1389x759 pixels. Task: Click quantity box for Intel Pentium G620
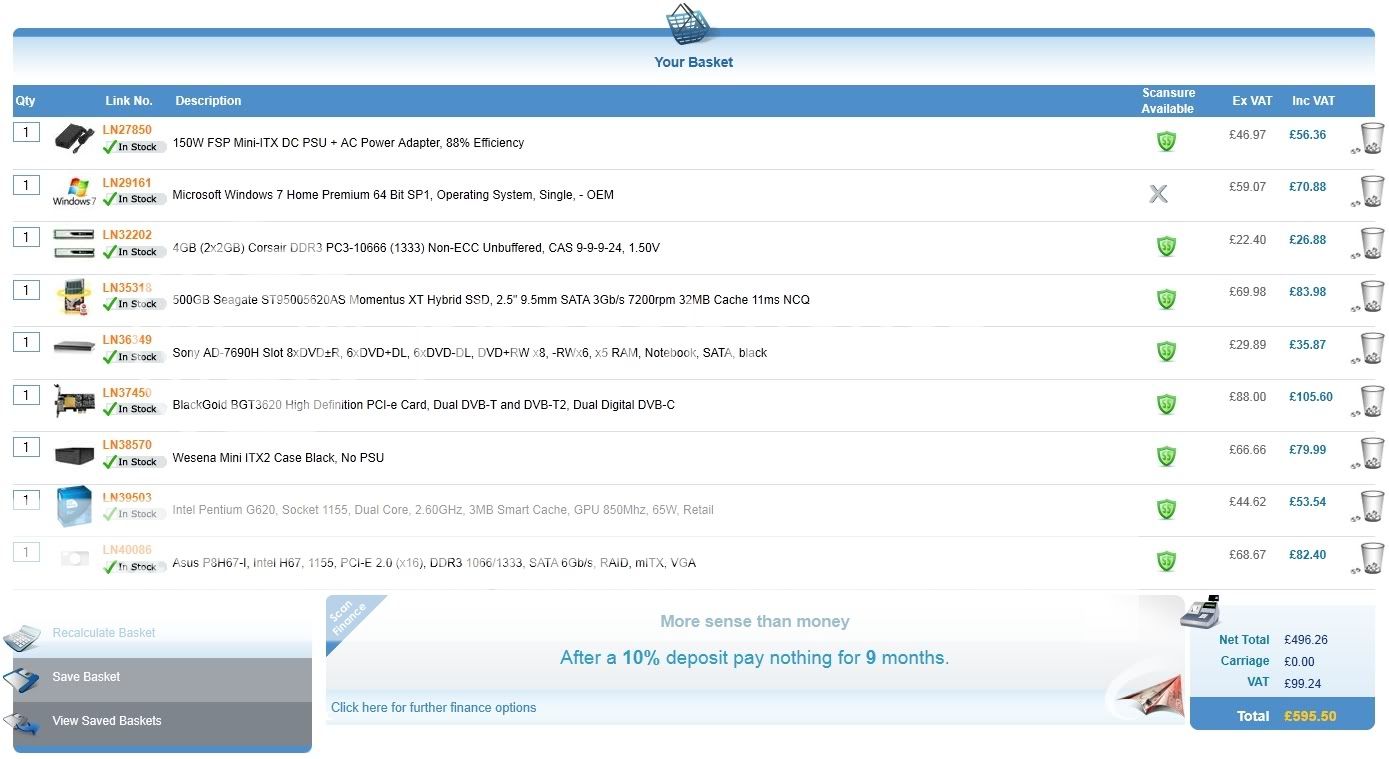[x=26, y=499]
